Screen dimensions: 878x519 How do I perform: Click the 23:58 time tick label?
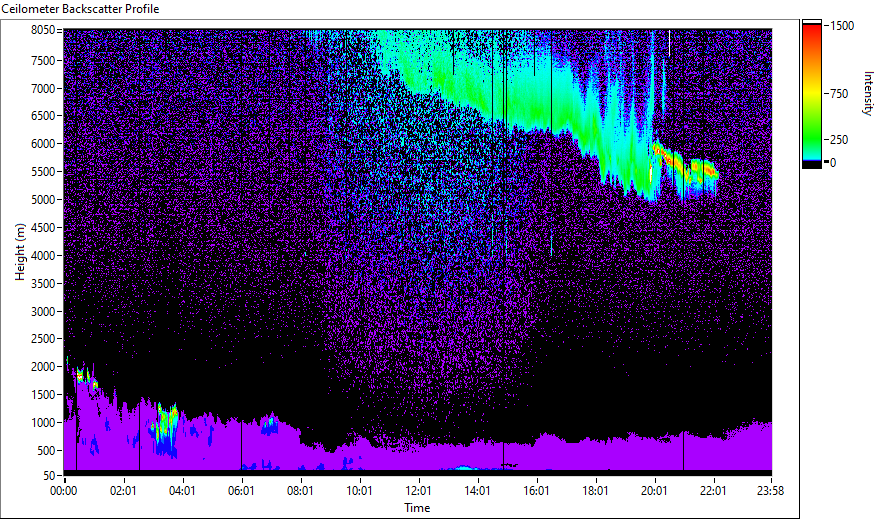click(x=770, y=491)
